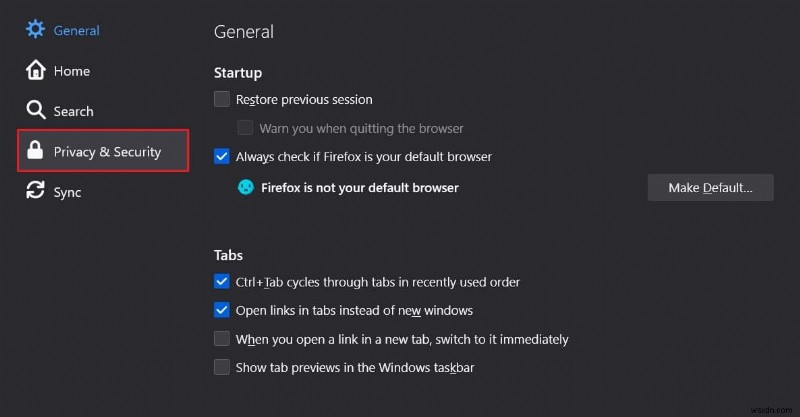
Task: Open the Privacy & Security label
Action: [107, 152]
